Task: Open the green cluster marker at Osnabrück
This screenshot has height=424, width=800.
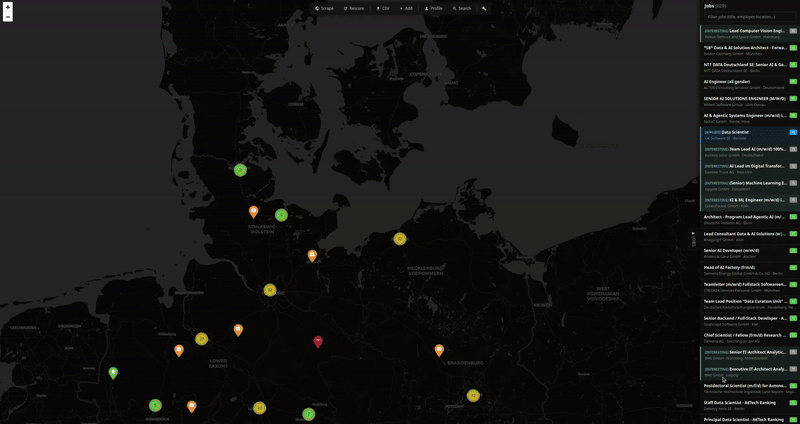Action: tap(156, 406)
